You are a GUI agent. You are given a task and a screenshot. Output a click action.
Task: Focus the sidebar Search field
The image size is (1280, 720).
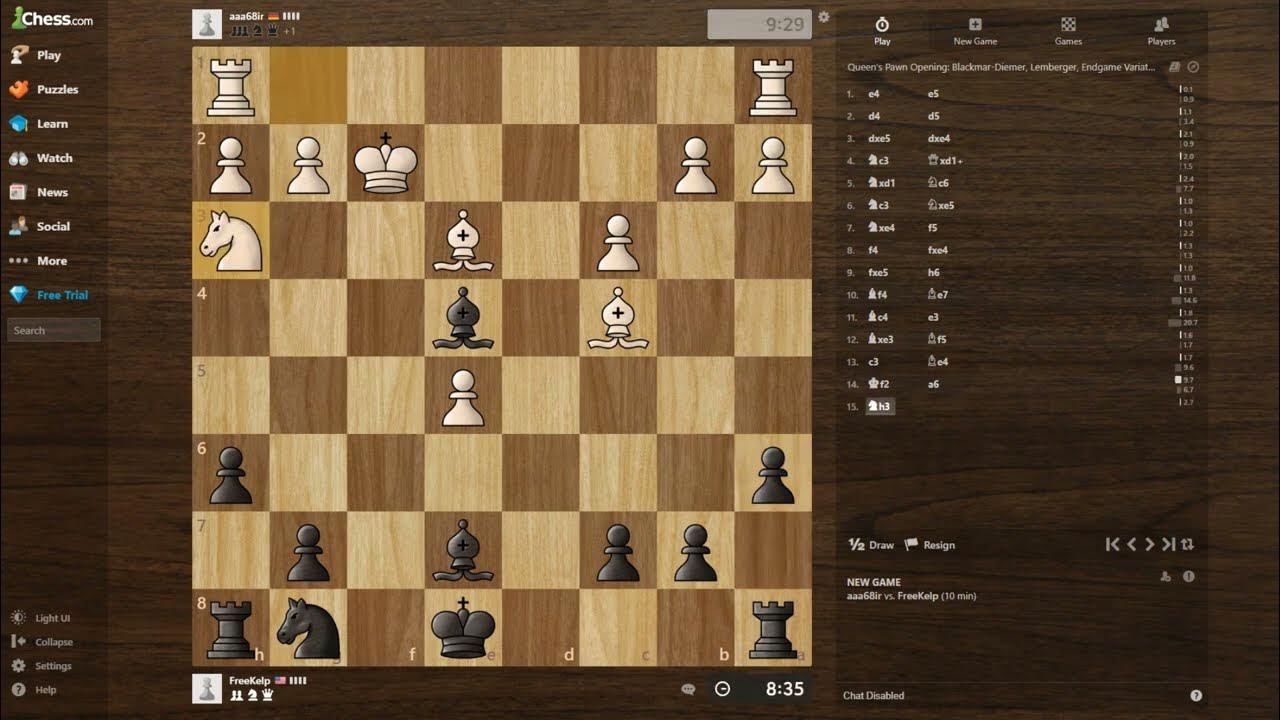tap(54, 330)
